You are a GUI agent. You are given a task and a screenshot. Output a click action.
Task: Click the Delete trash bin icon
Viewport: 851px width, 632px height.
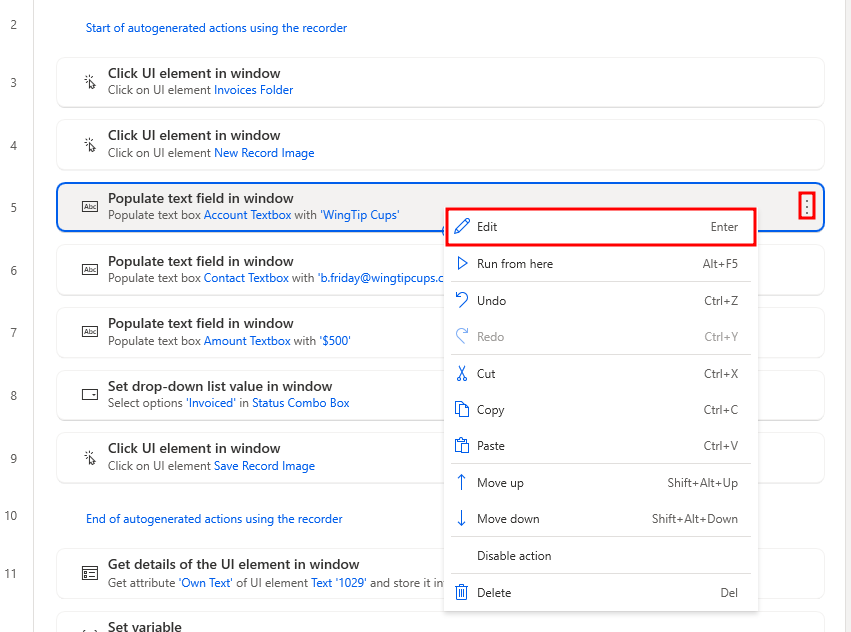tap(463, 592)
